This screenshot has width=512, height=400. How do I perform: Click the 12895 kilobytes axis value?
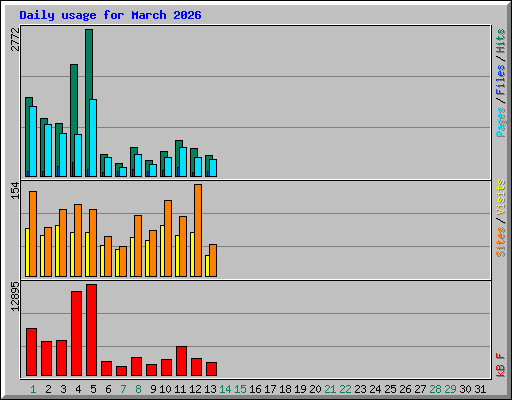pyautogui.click(x=15, y=297)
